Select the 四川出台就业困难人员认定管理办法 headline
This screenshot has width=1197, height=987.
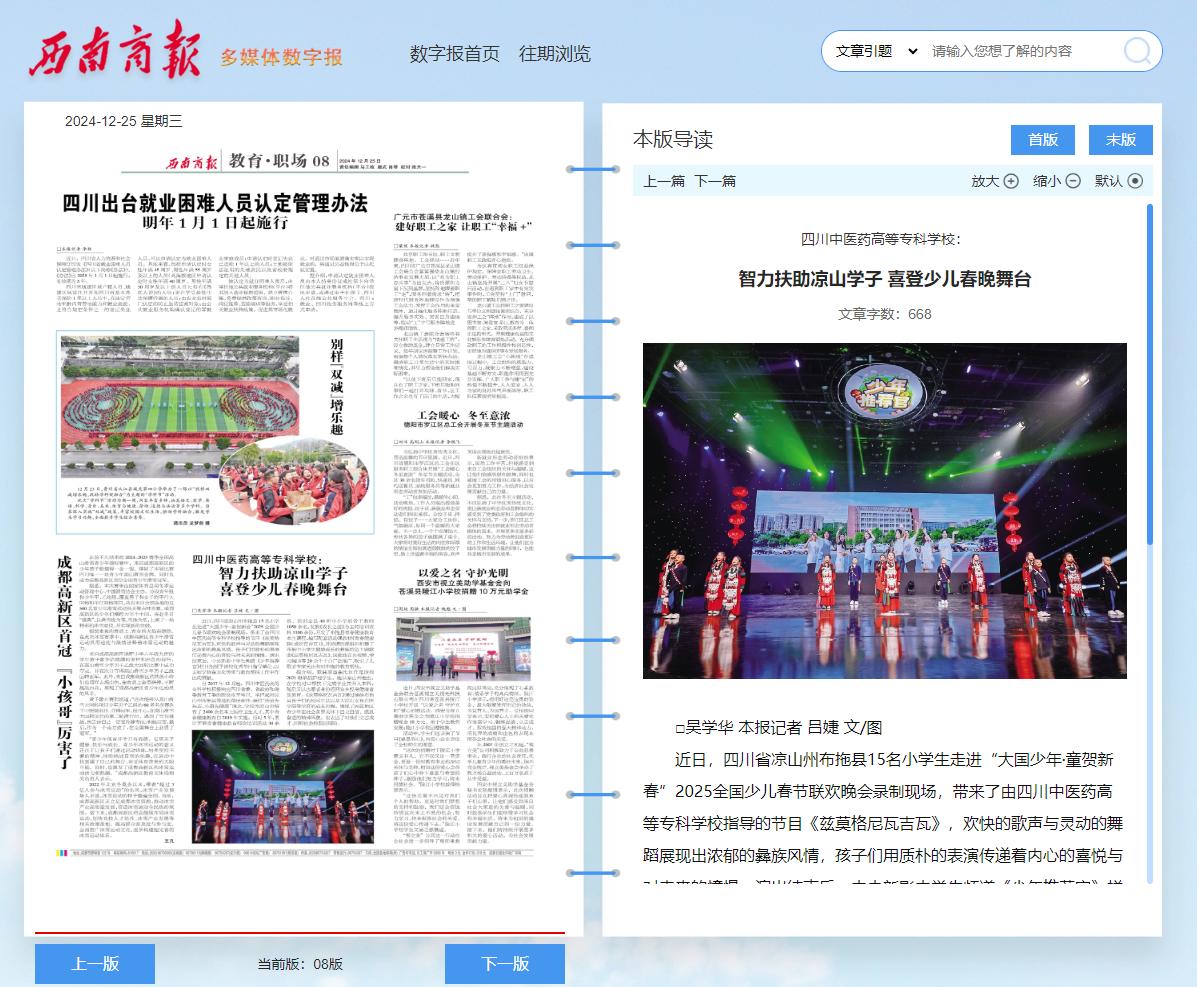[x=215, y=204]
